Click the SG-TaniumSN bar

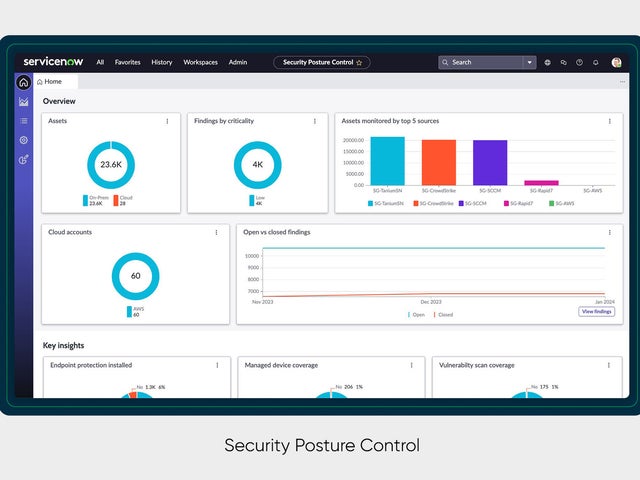[x=388, y=161]
